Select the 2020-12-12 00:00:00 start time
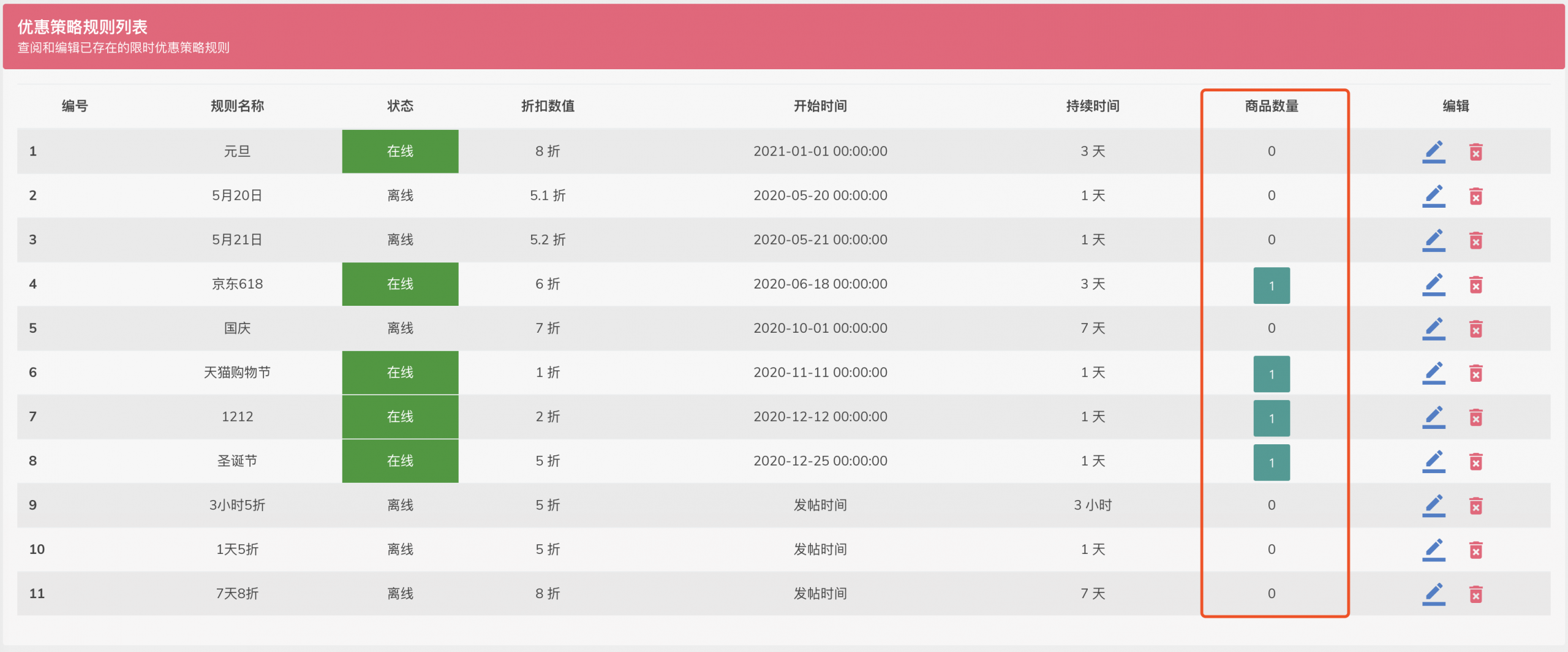 click(820, 417)
